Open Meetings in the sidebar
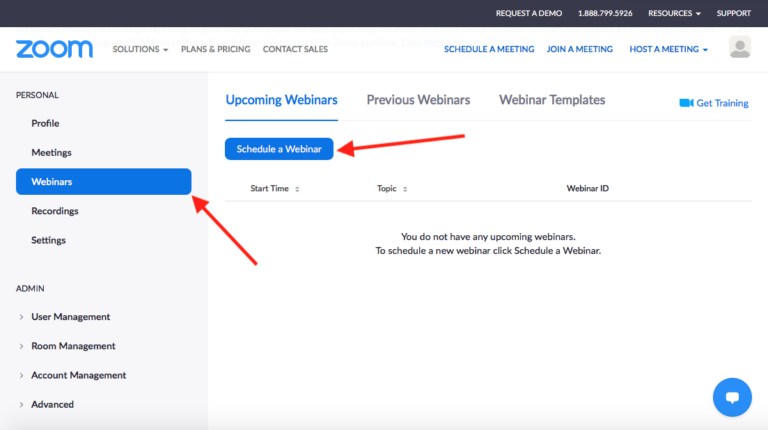This screenshot has height=430, width=768. (51, 153)
